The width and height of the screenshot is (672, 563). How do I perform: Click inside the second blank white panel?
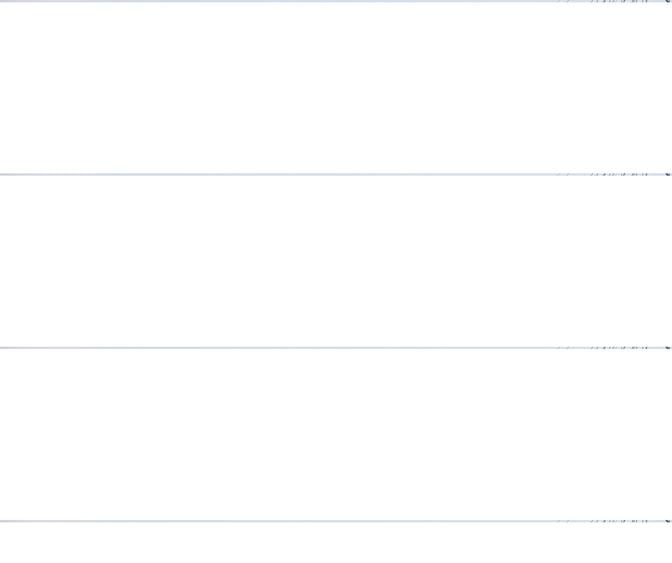click(x=336, y=261)
